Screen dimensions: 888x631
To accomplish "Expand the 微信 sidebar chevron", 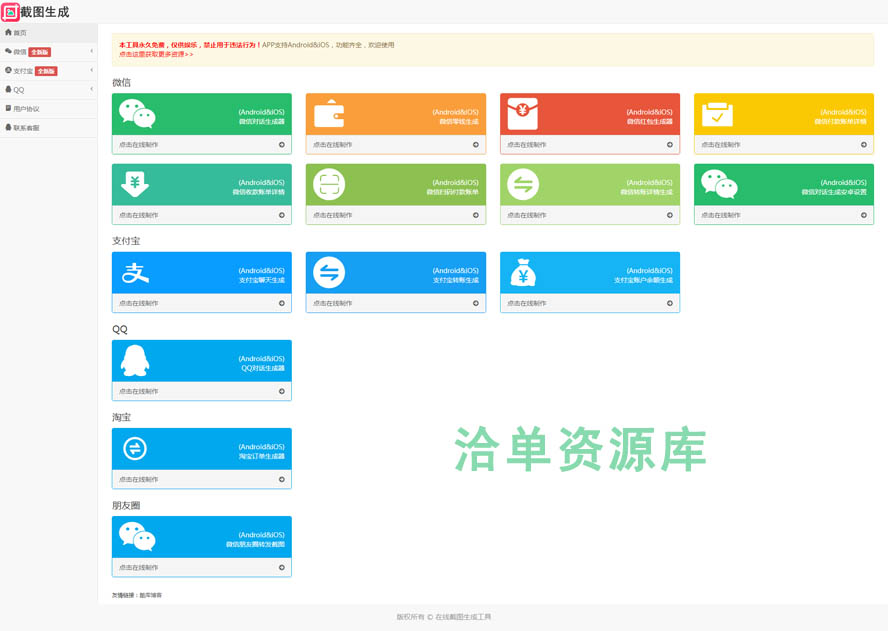I will pos(92,52).
